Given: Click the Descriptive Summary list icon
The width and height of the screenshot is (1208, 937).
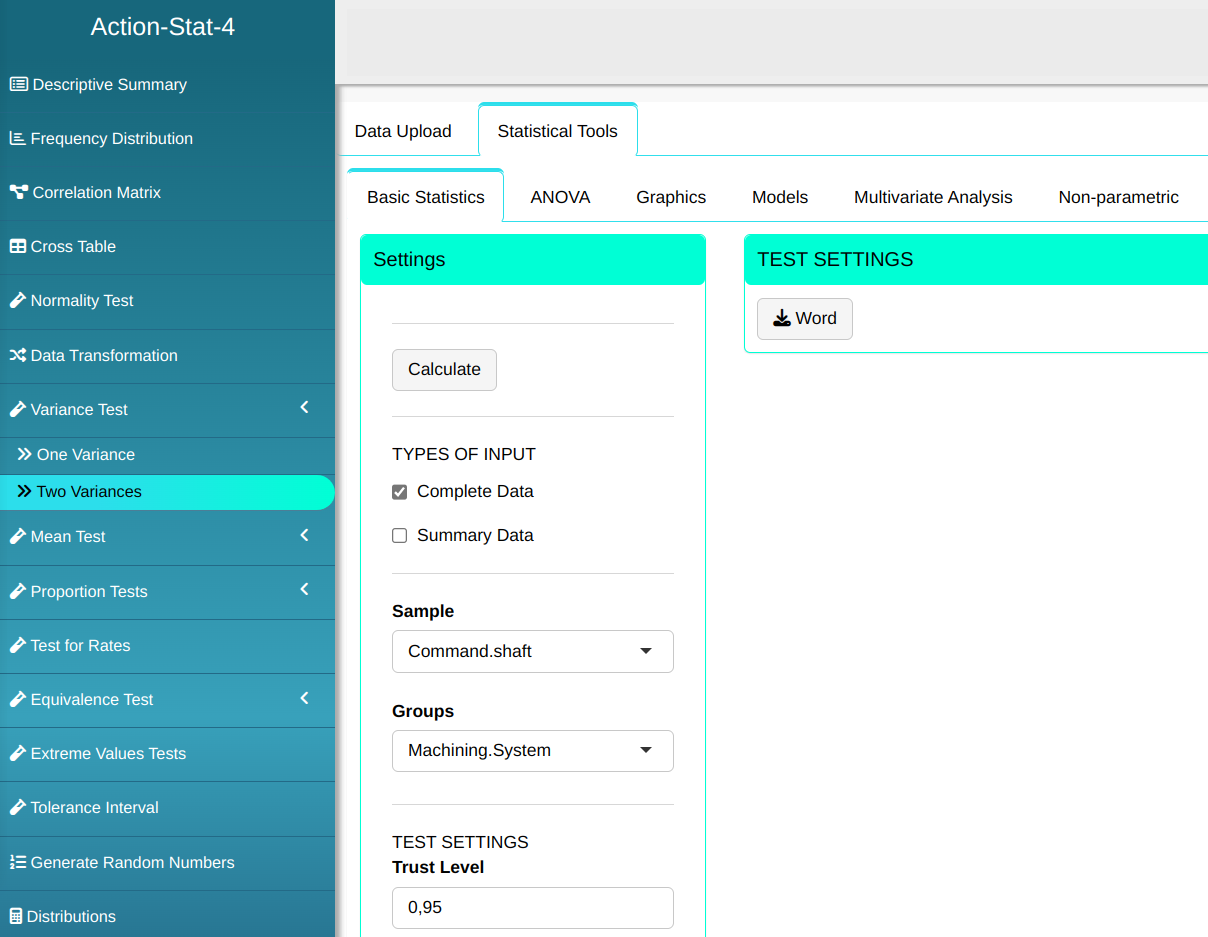Looking at the screenshot, I should (x=18, y=85).
